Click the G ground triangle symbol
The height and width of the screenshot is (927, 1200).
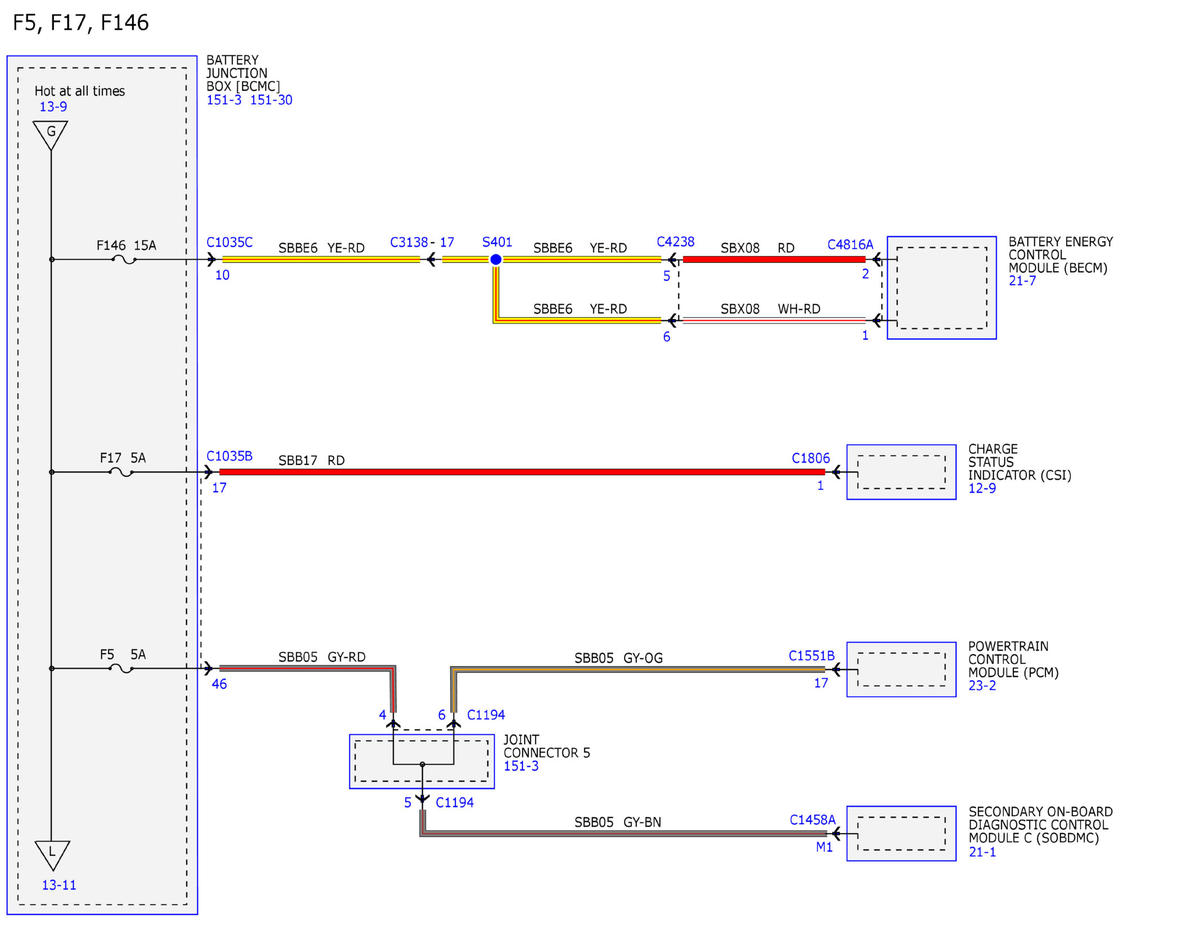(51, 134)
